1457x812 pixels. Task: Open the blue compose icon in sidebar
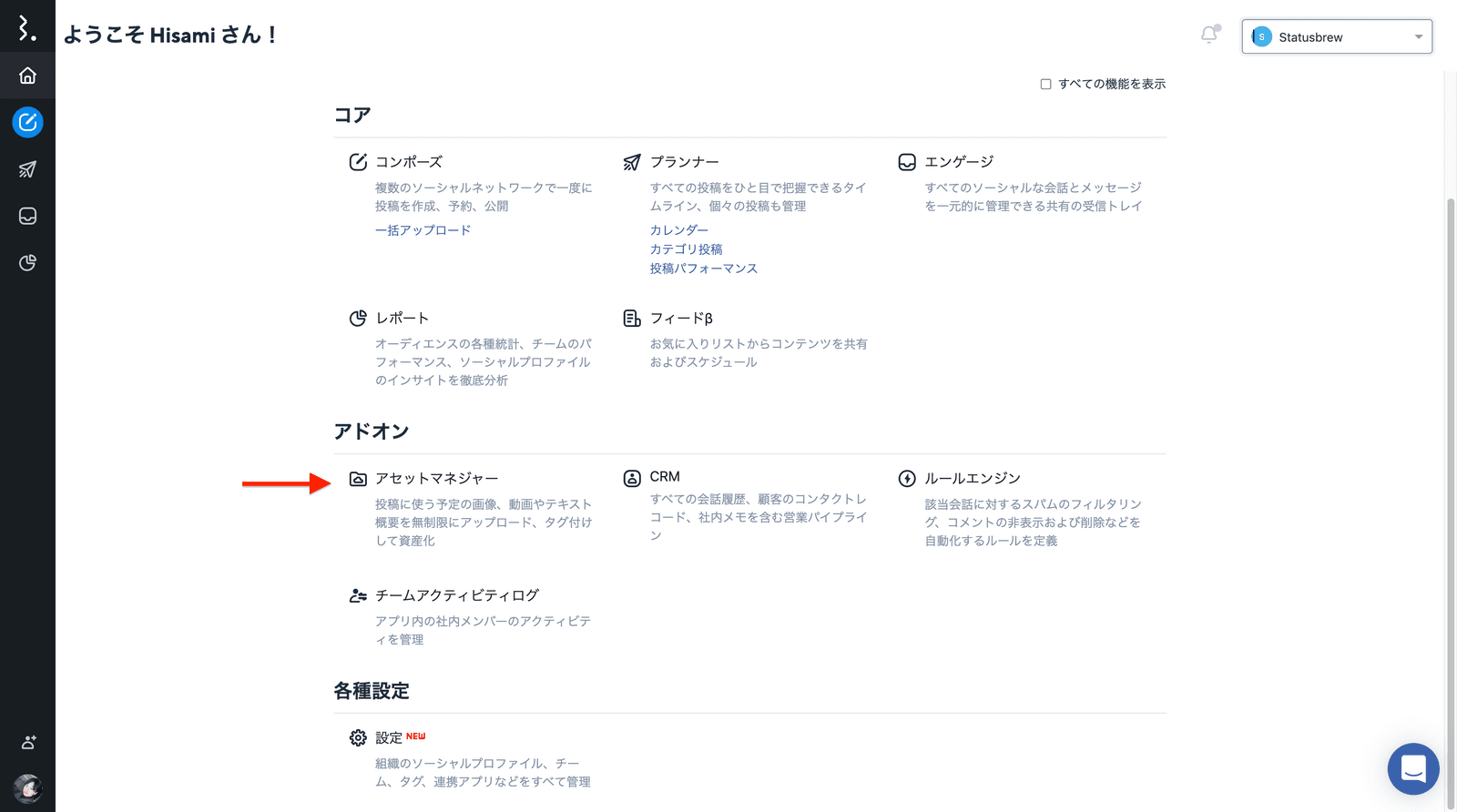pyautogui.click(x=27, y=122)
